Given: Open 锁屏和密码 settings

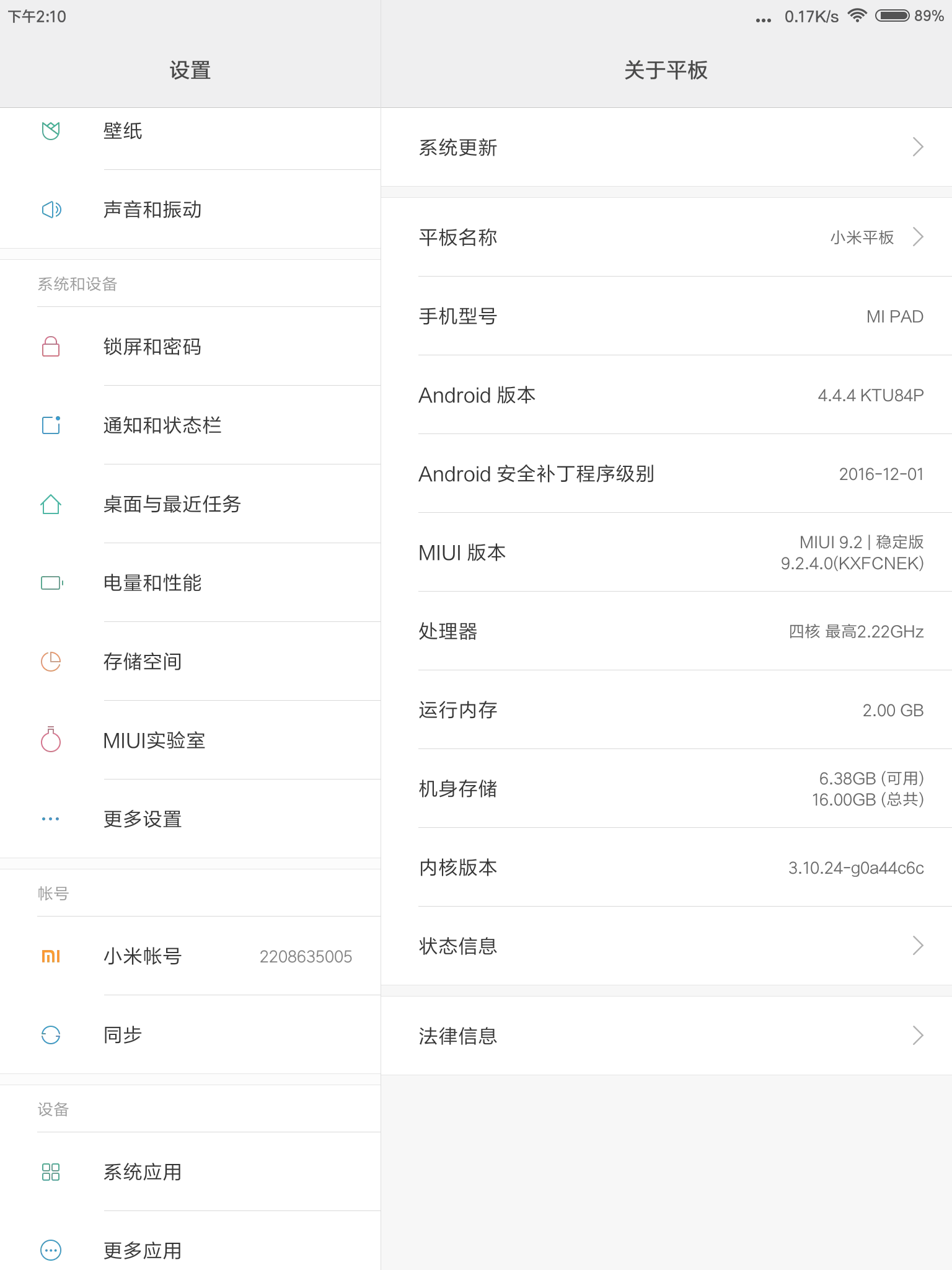Looking at the screenshot, I should pyautogui.click(x=190, y=346).
